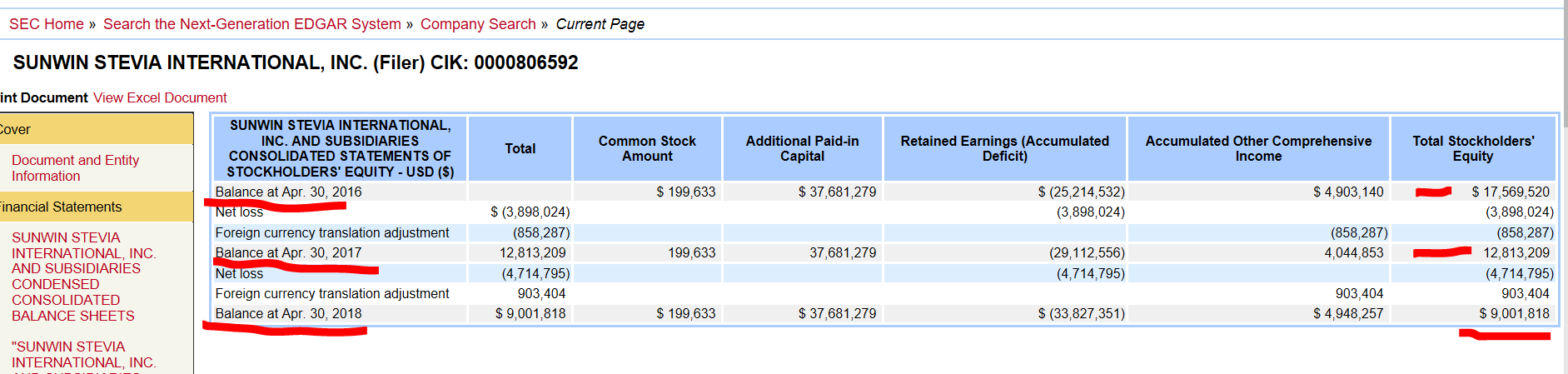Select the quoted "SUNWIN STEVIA INTERNATIONAL, INC. report link
The image size is (1568, 374).
point(83,354)
